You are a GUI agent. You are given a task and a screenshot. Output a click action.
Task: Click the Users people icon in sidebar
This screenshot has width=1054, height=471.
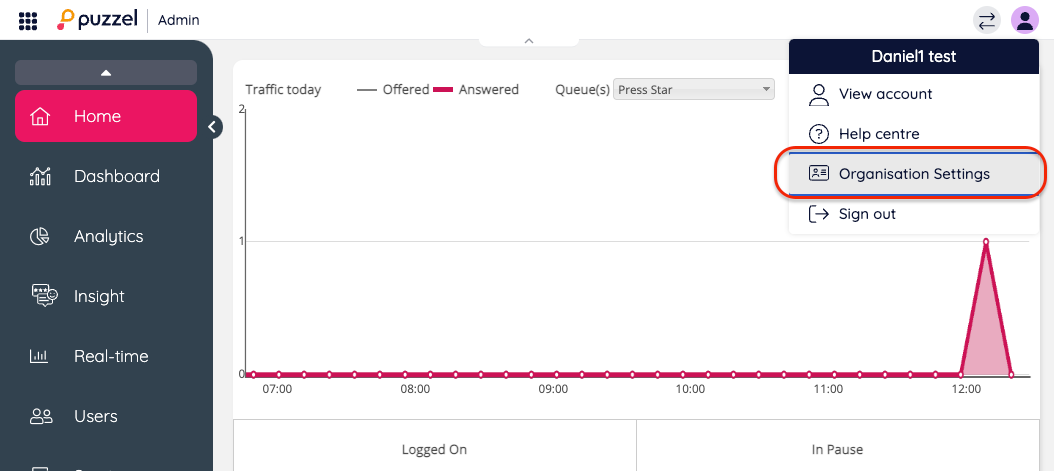41,416
